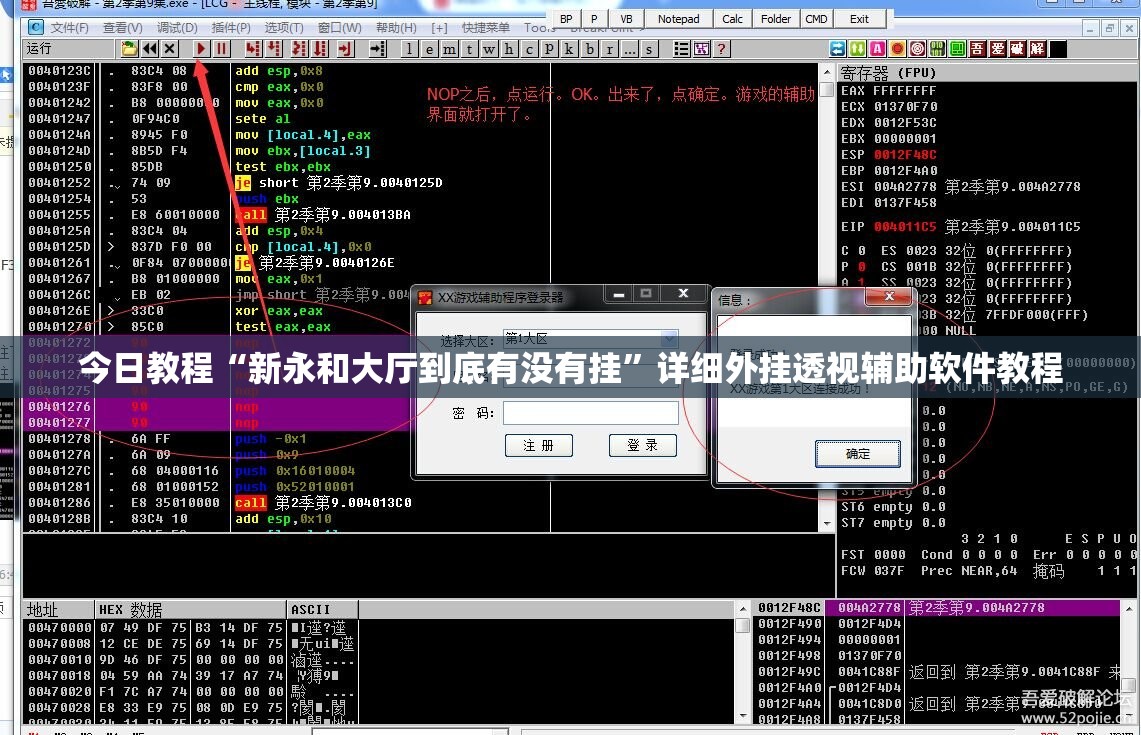
Task: Open Patches window with 'P' button
Action: pos(549,49)
